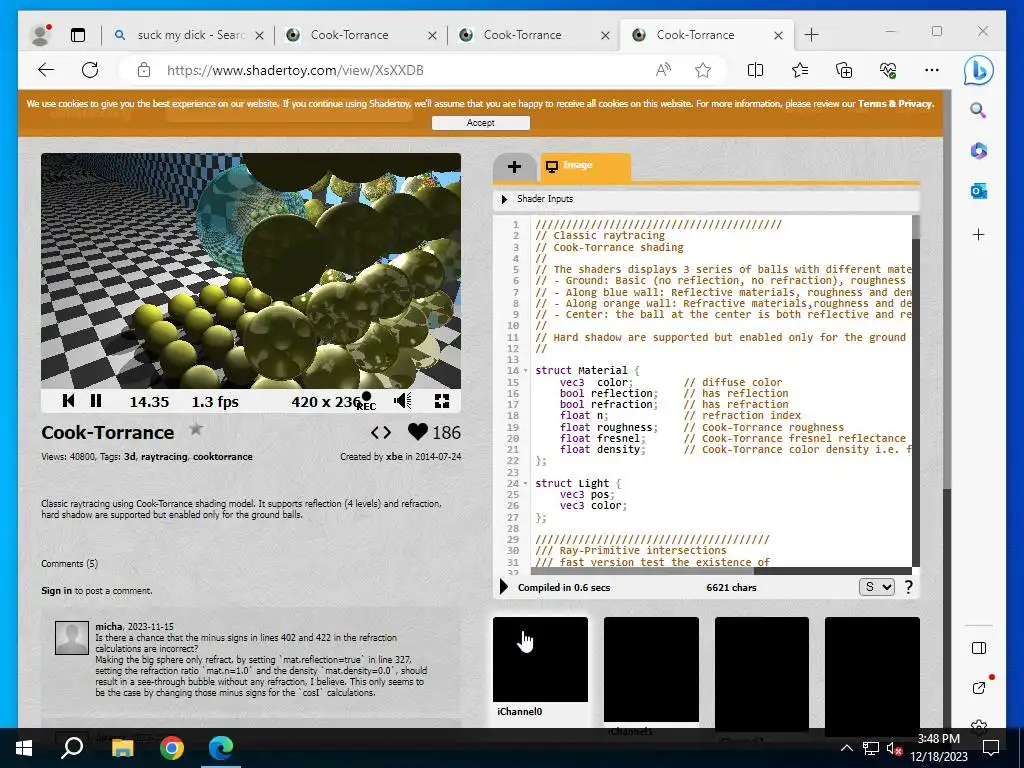Add page to favorites star
Screen dimensions: 1024x768
click(703, 70)
